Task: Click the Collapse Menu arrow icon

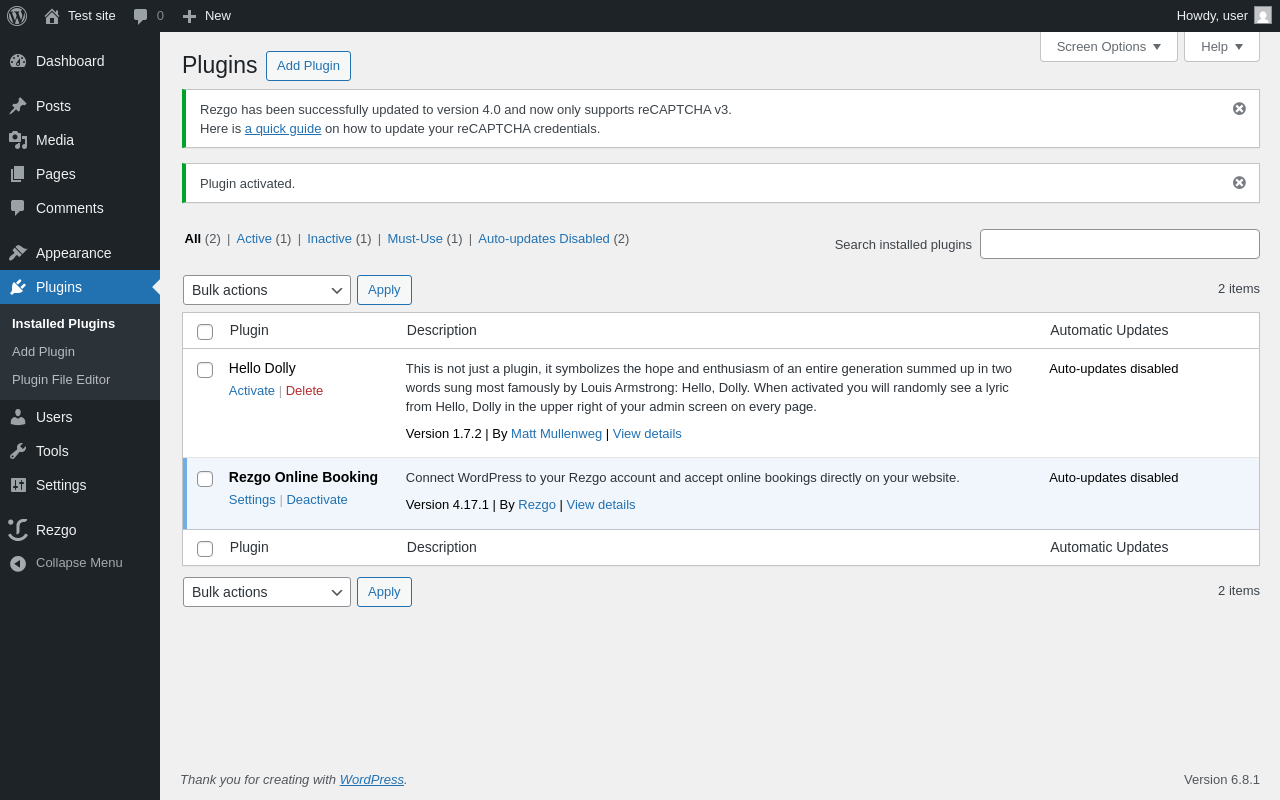Action: pyautogui.click(x=18, y=563)
